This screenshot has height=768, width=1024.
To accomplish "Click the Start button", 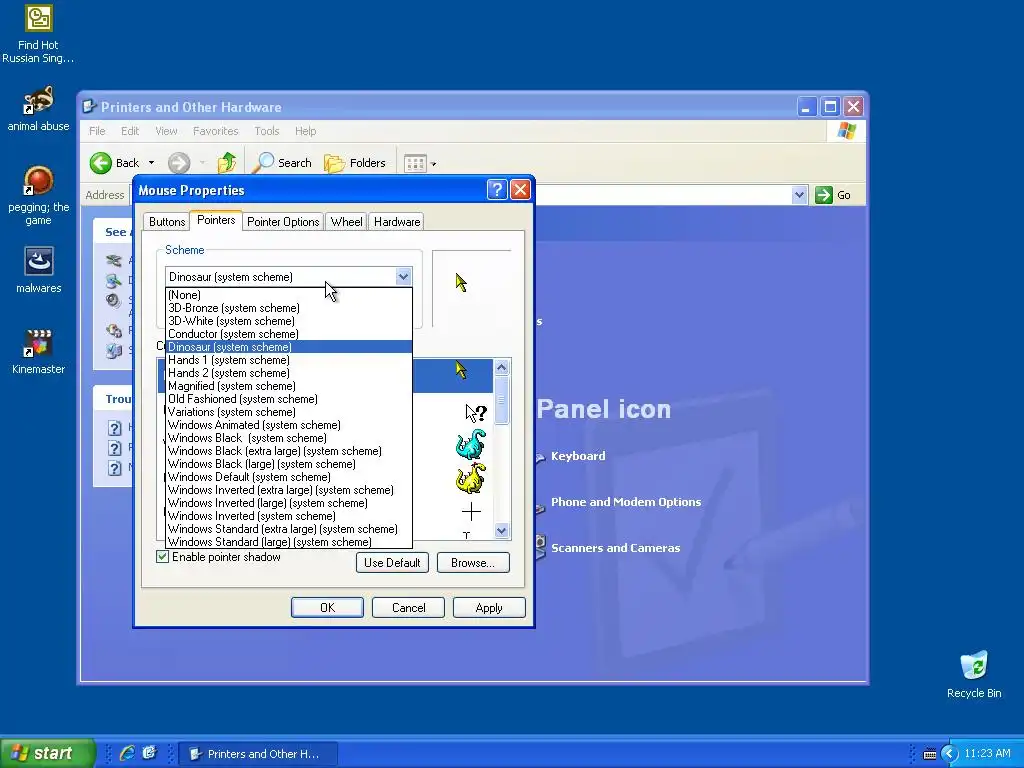I will [47, 753].
